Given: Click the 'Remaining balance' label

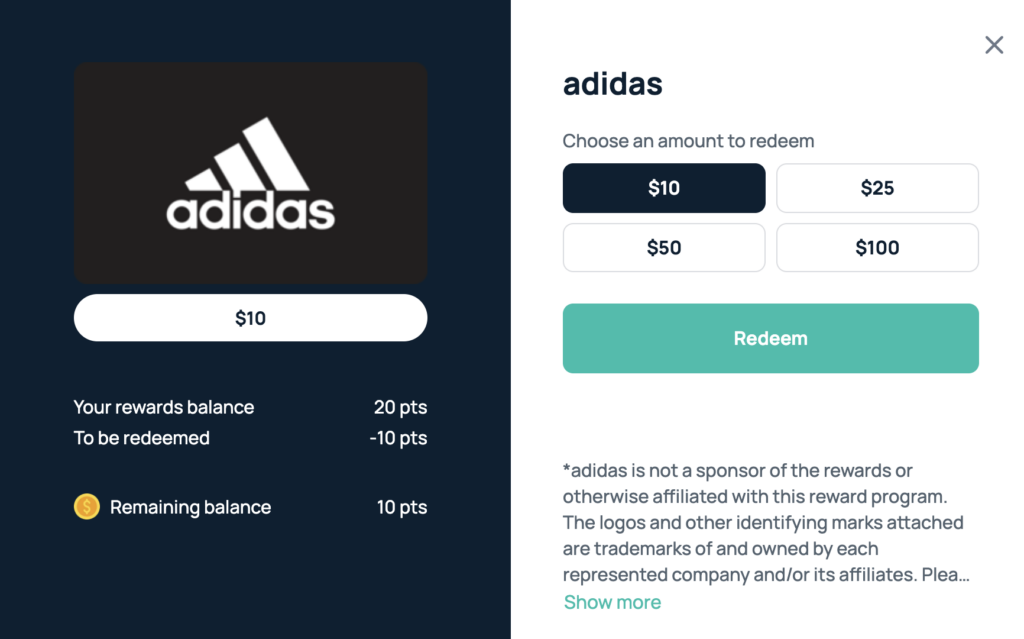Looking at the screenshot, I should point(190,507).
